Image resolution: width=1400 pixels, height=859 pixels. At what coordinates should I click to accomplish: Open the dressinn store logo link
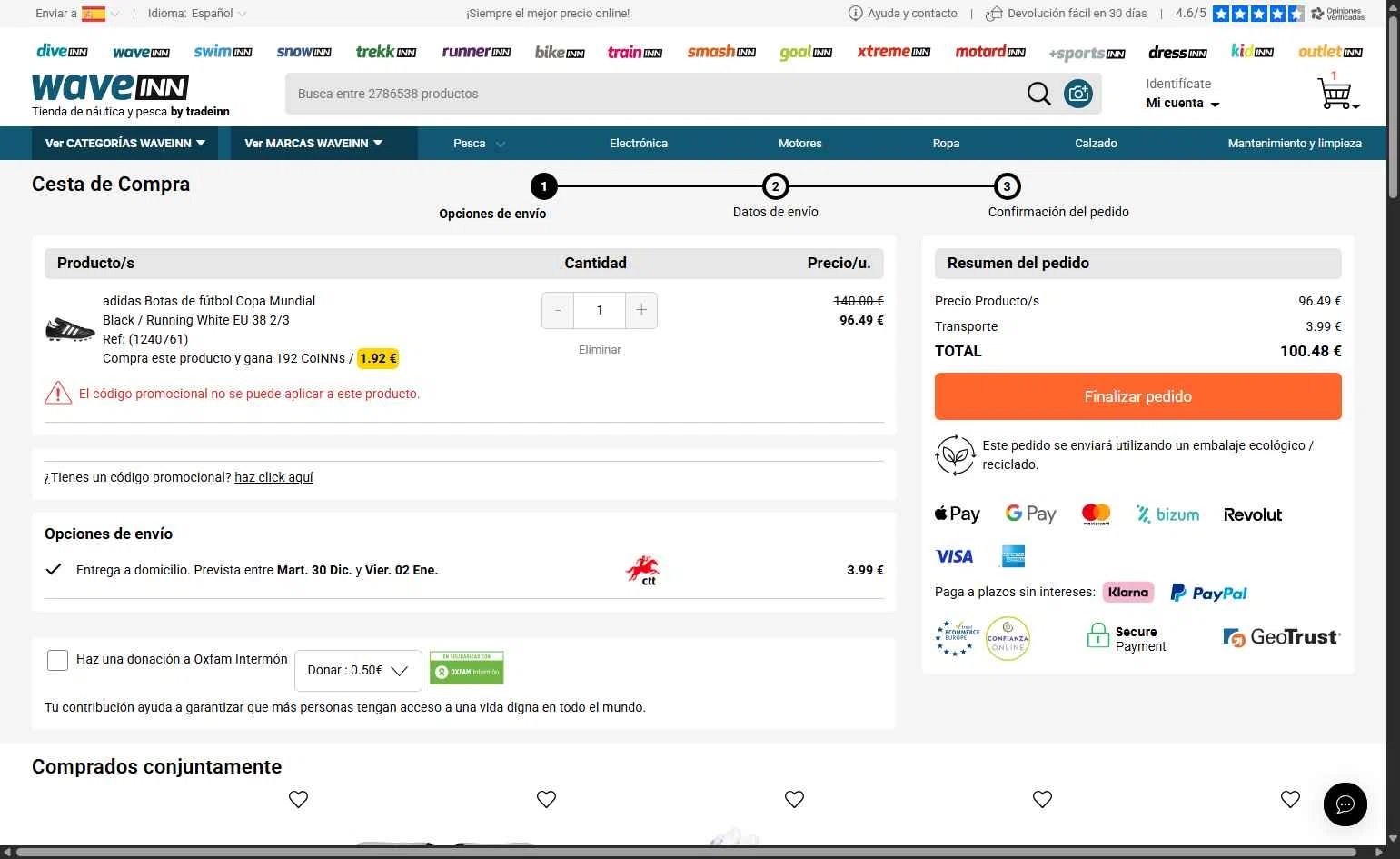(x=1177, y=52)
